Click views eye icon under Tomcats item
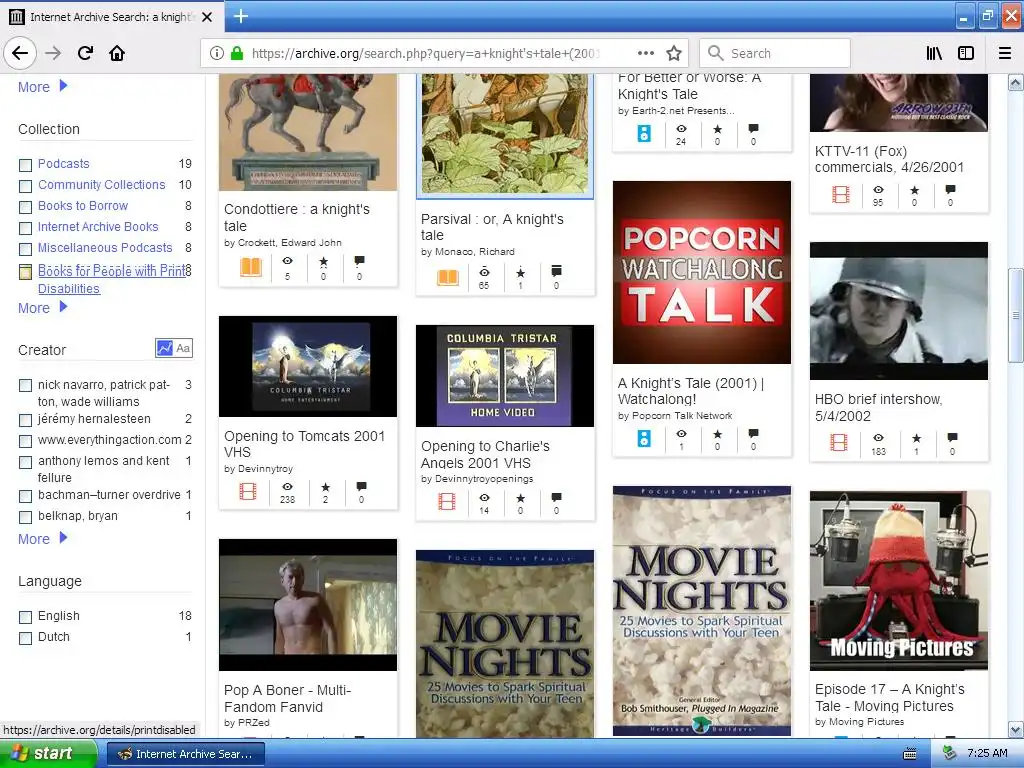 click(287, 487)
